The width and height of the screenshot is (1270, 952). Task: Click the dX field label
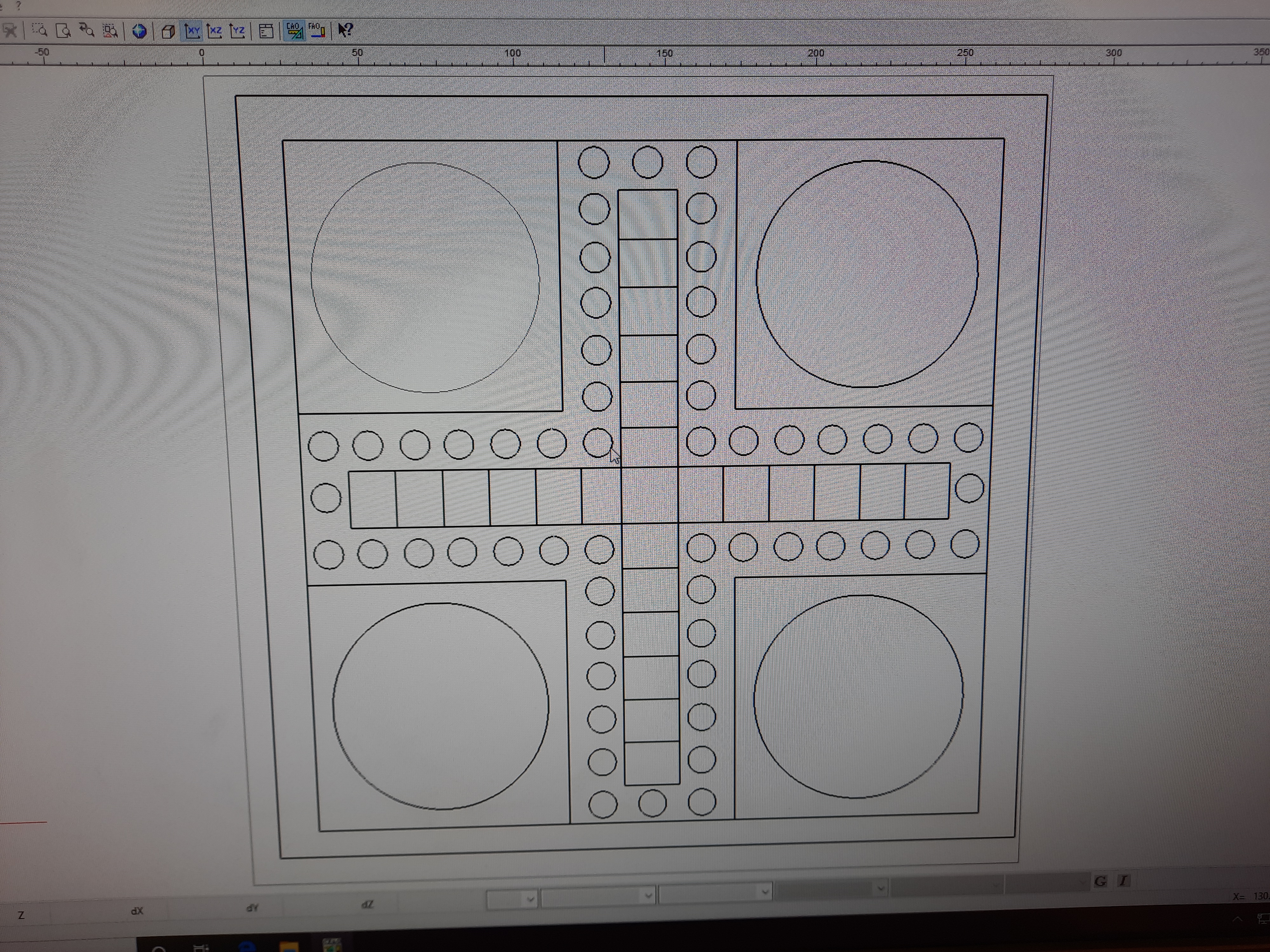click(137, 911)
